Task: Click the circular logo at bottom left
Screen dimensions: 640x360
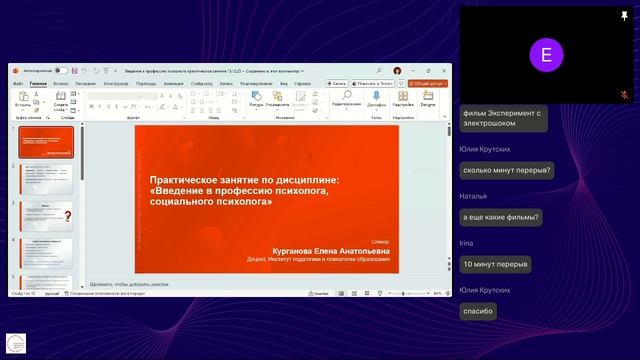Action: click(x=16, y=343)
